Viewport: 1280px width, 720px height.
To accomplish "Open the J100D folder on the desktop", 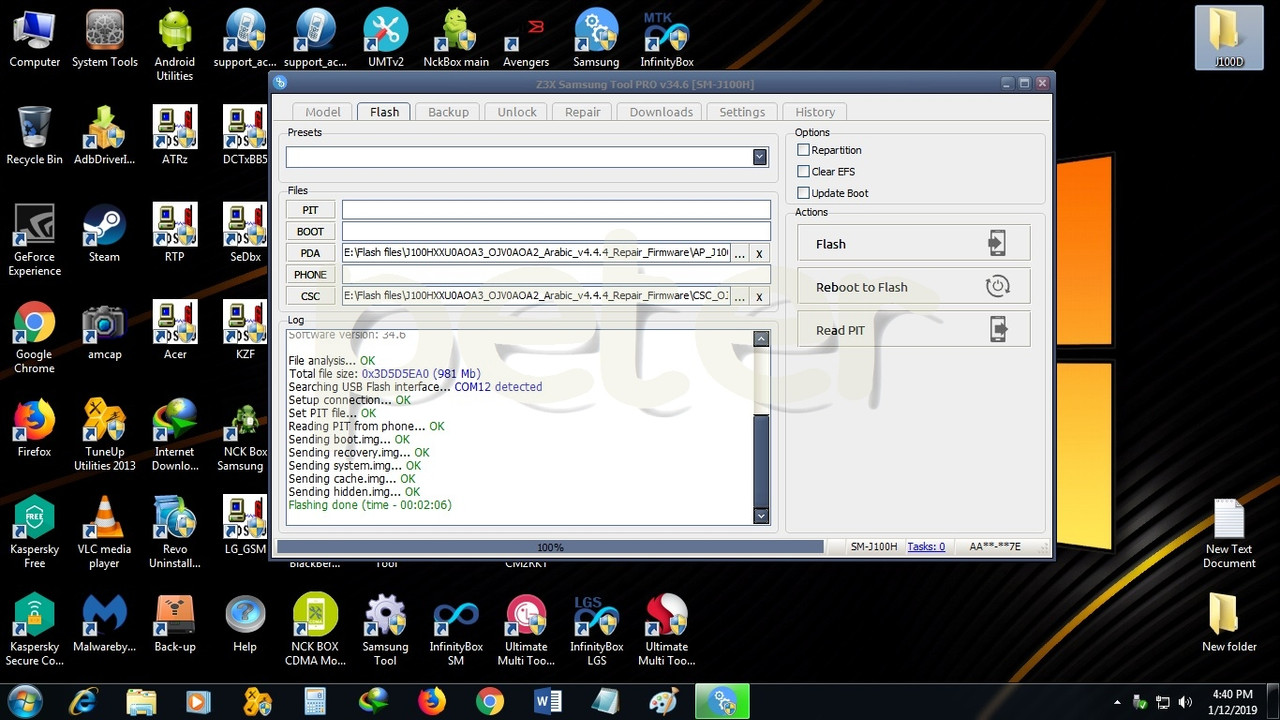I will [1229, 40].
